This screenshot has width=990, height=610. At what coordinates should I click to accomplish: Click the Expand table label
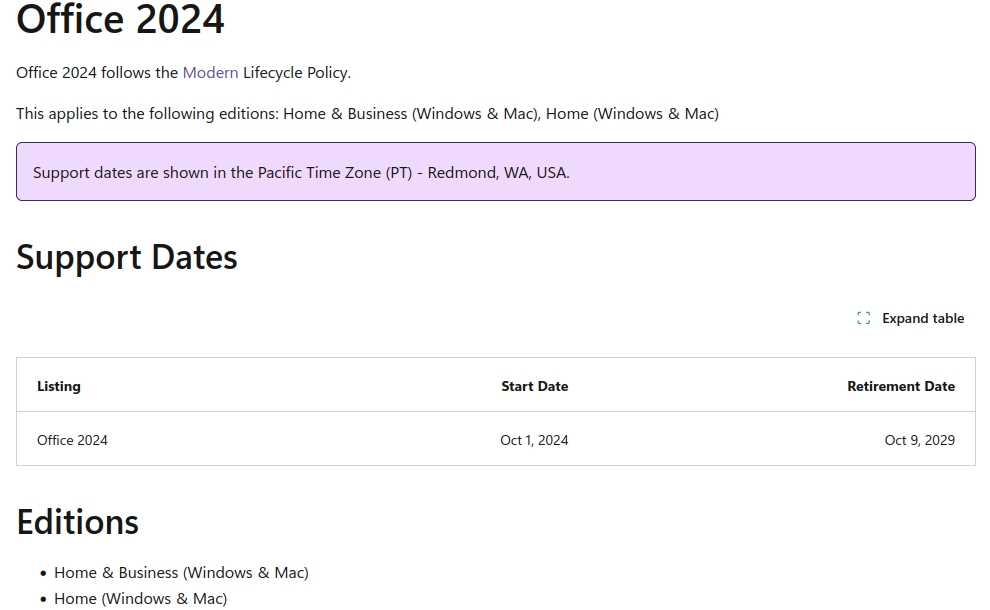(922, 318)
